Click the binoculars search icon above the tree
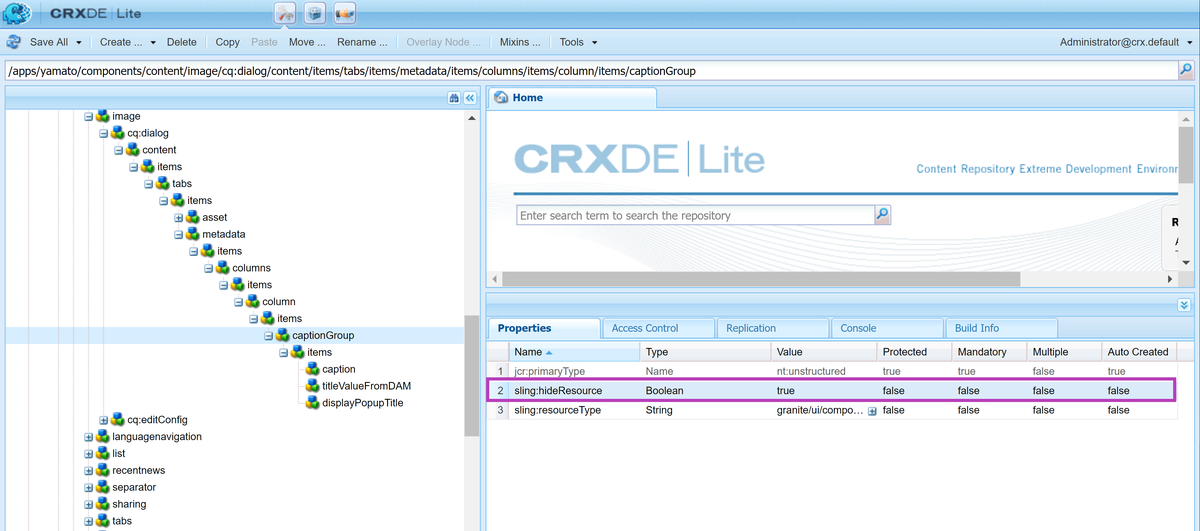 tap(453, 98)
